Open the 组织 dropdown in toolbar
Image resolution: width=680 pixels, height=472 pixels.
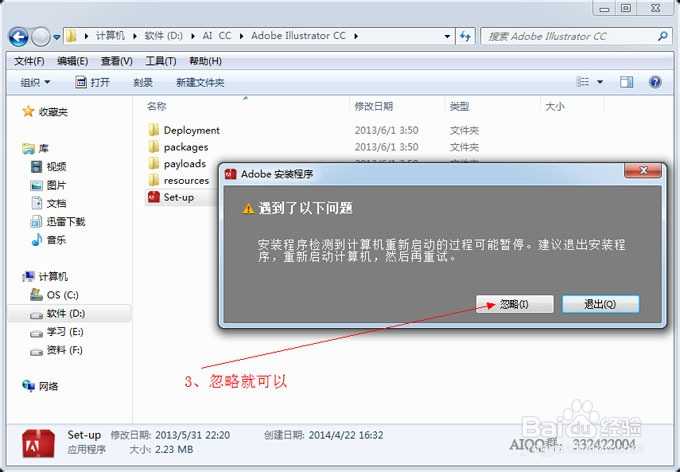pyautogui.click(x=35, y=82)
